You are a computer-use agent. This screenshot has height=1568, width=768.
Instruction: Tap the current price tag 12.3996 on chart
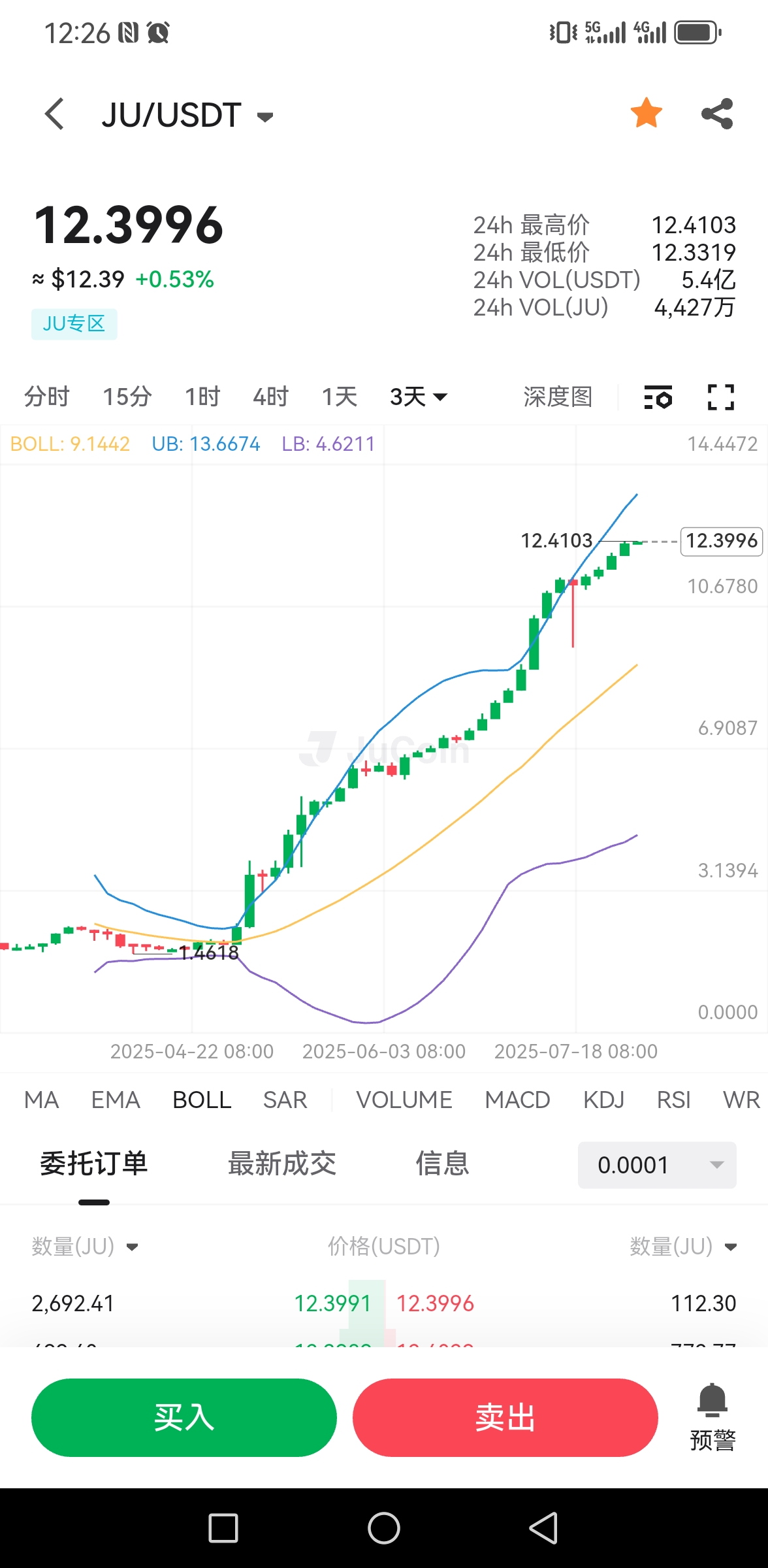point(722,541)
